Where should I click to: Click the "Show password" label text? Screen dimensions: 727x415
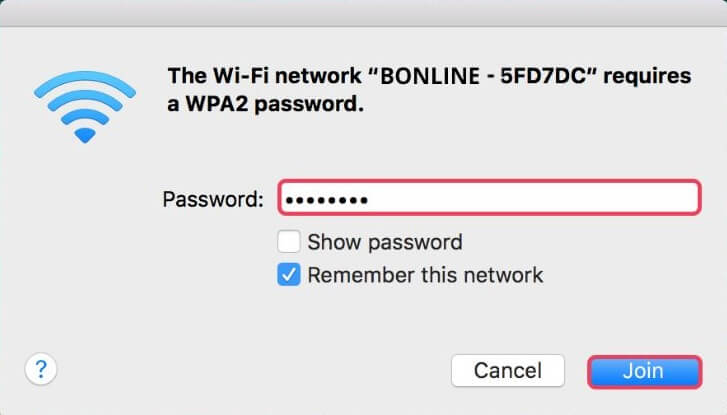pyautogui.click(x=385, y=242)
